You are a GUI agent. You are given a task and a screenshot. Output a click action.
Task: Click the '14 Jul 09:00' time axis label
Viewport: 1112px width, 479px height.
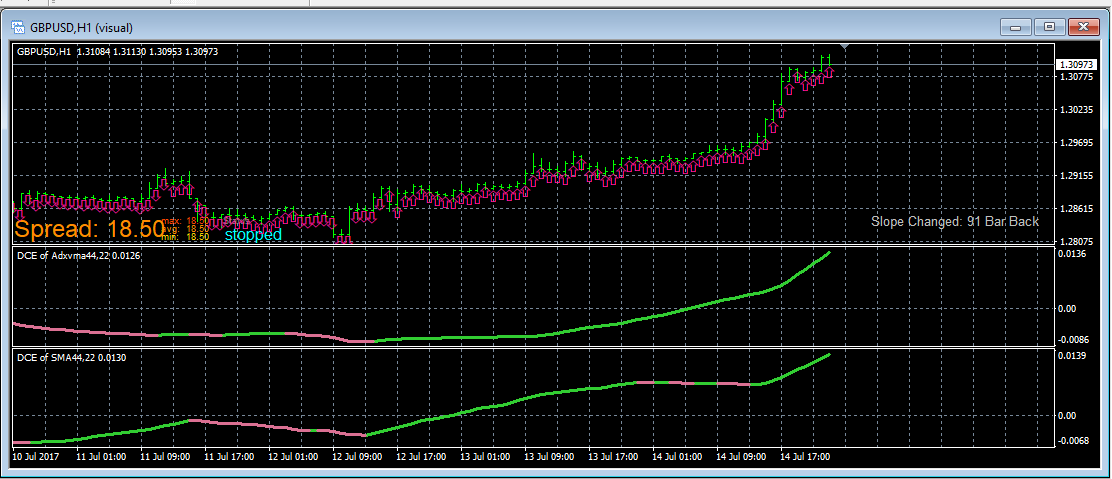741,457
